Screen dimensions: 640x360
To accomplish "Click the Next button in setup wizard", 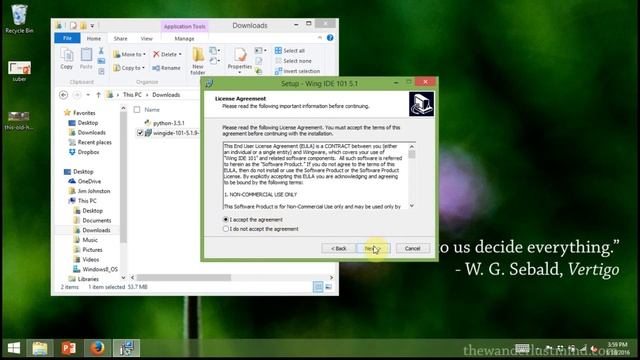I will (x=373, y=248).
